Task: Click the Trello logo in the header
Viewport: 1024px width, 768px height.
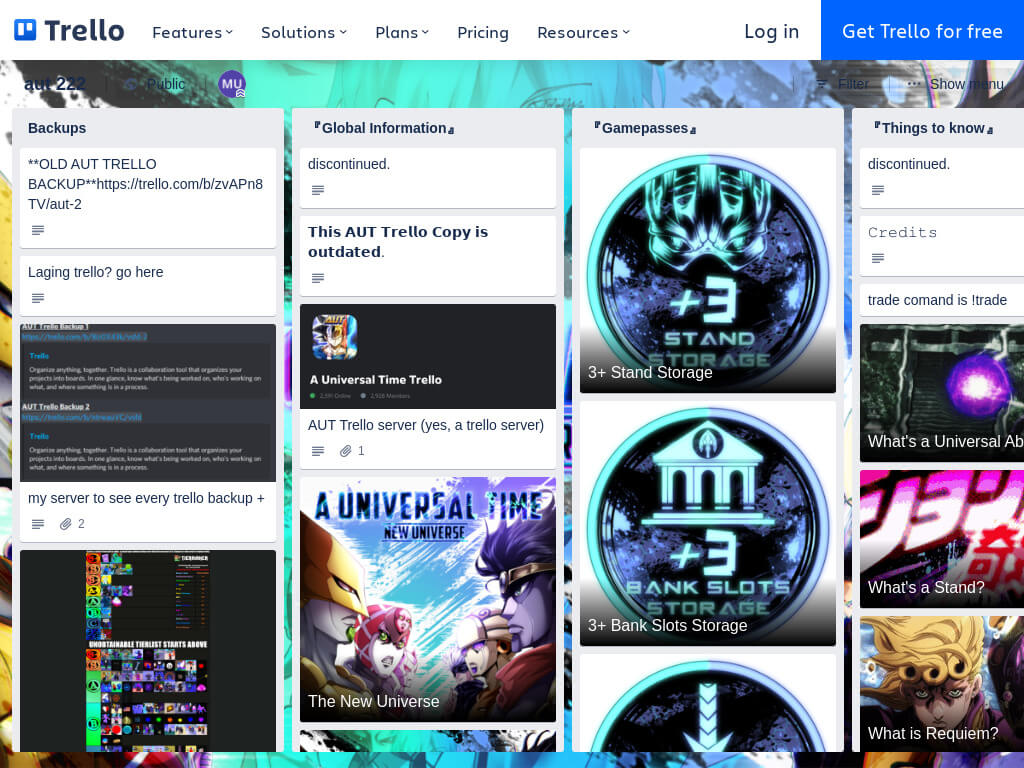Action: tap(69, 31)
